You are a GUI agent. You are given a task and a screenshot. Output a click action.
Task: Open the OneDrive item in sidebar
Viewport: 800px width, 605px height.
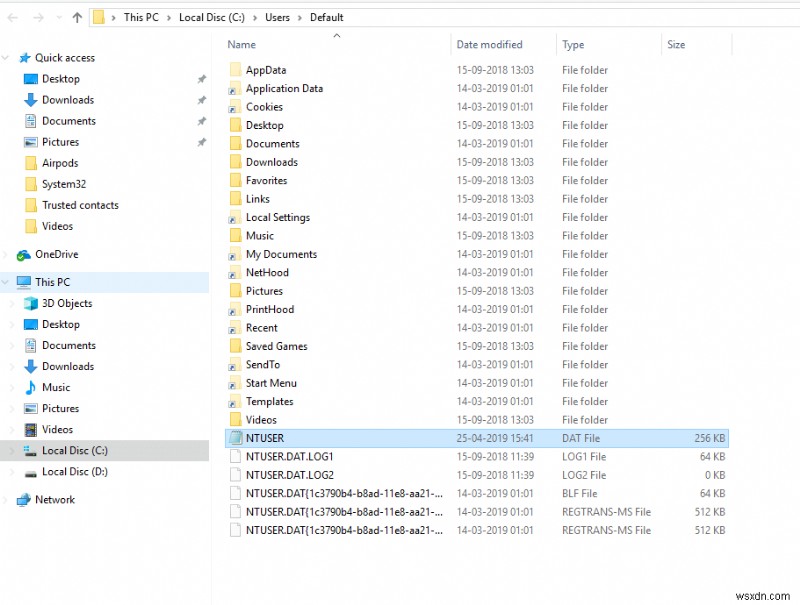pos(56,254)
